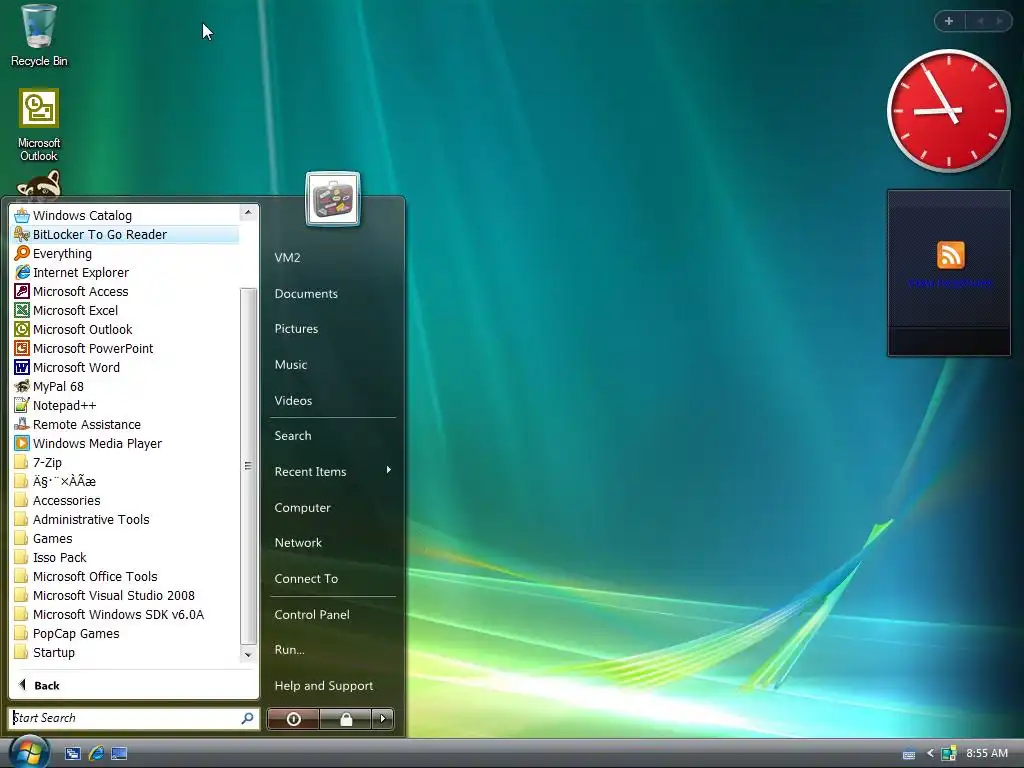Click the red analog clock gadget
1024x768 pixels.
(x=948, y=111)
